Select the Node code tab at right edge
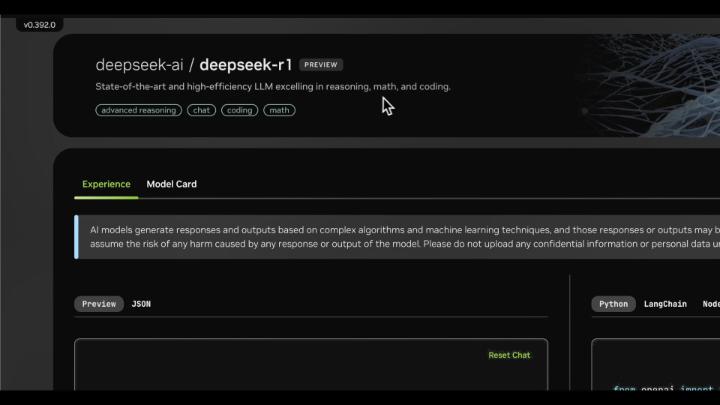 pyautogui.click(x=710, y=304)
